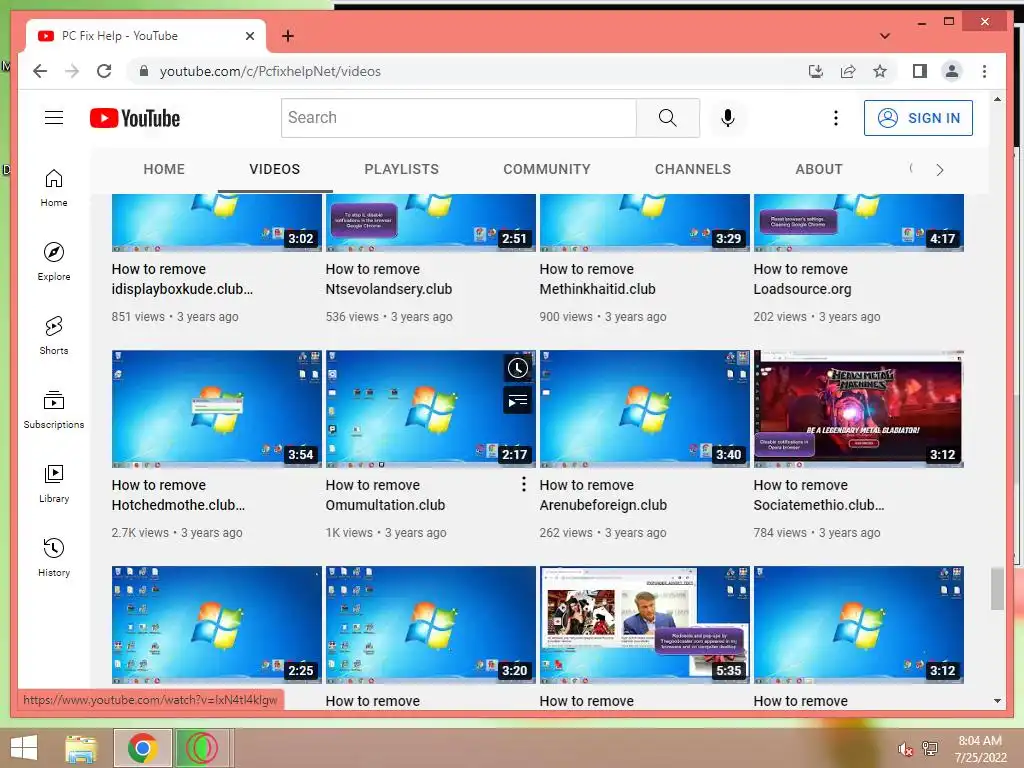This screenshot has width=1024, height=768.
Task: Show more channel tabs with right chevron
Action: [939, 170]
